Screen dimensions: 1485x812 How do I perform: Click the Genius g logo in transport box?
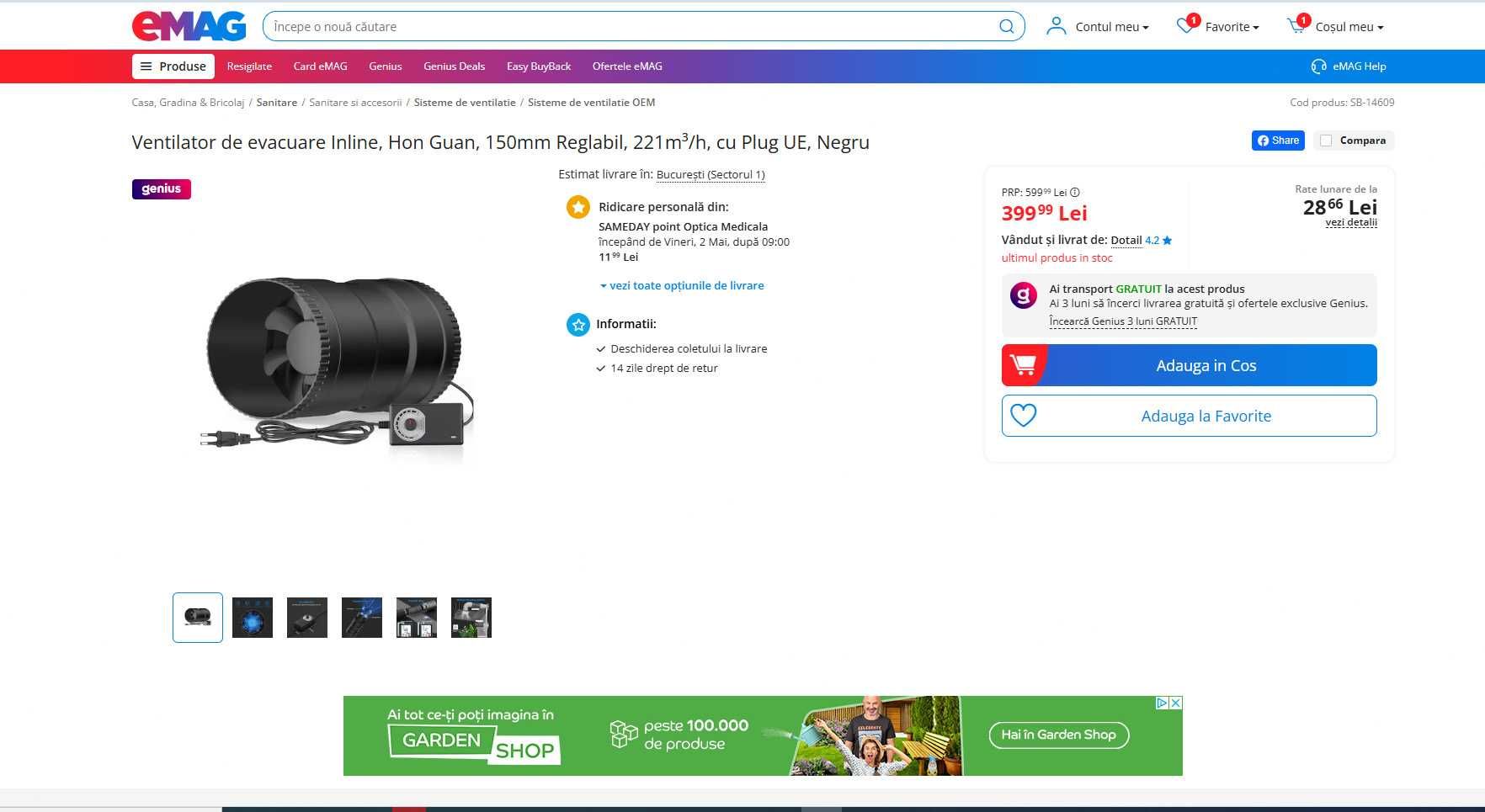tap(1024, 295)
